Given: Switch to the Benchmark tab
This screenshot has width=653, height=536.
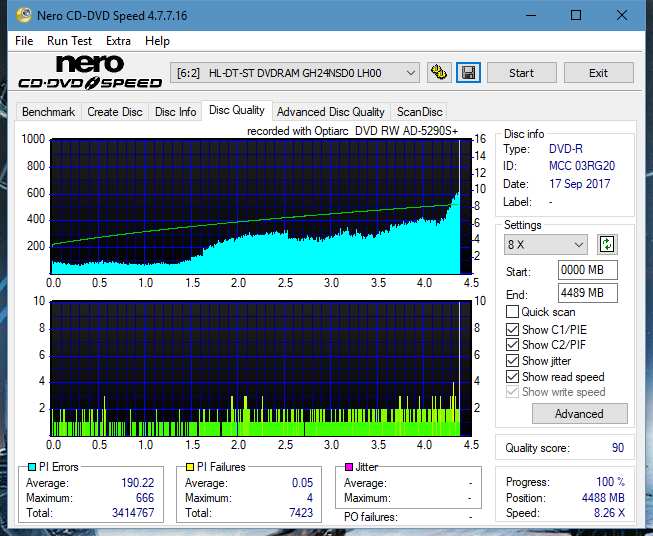Looking at the screenshot, I should pos(48,112).
